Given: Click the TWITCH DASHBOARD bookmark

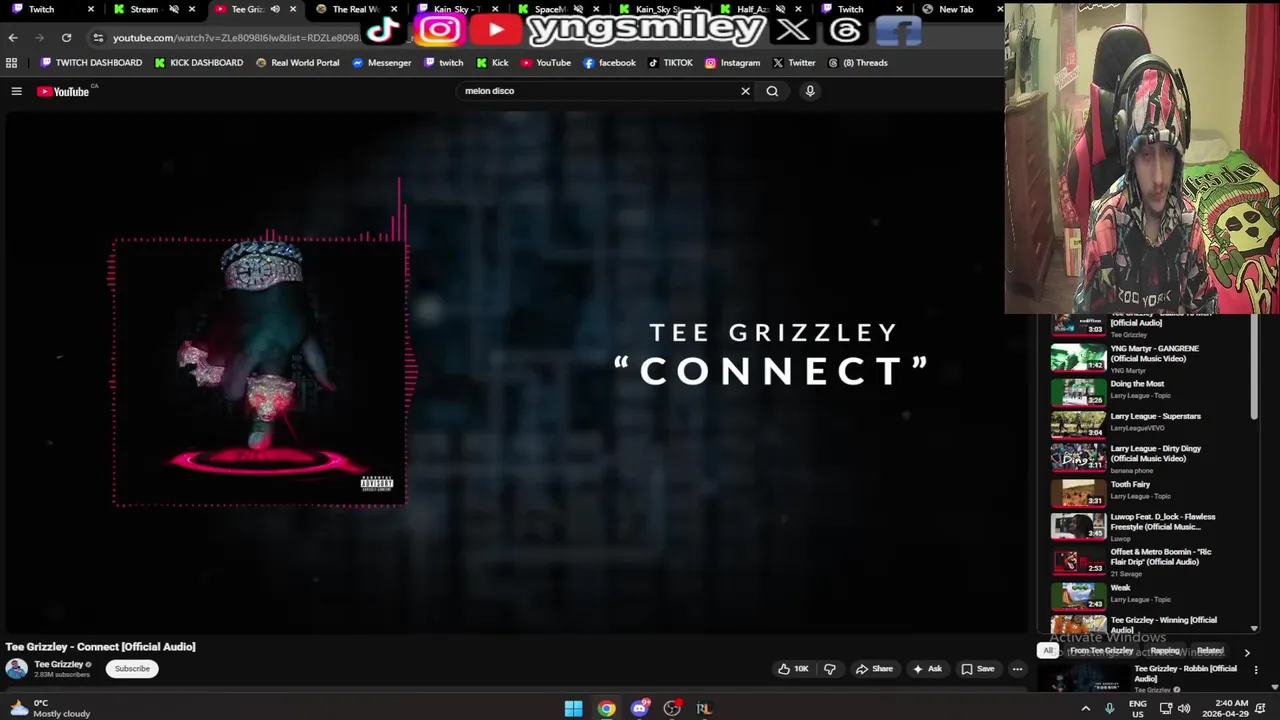Looking at the screenshot, I should [91, 63].
